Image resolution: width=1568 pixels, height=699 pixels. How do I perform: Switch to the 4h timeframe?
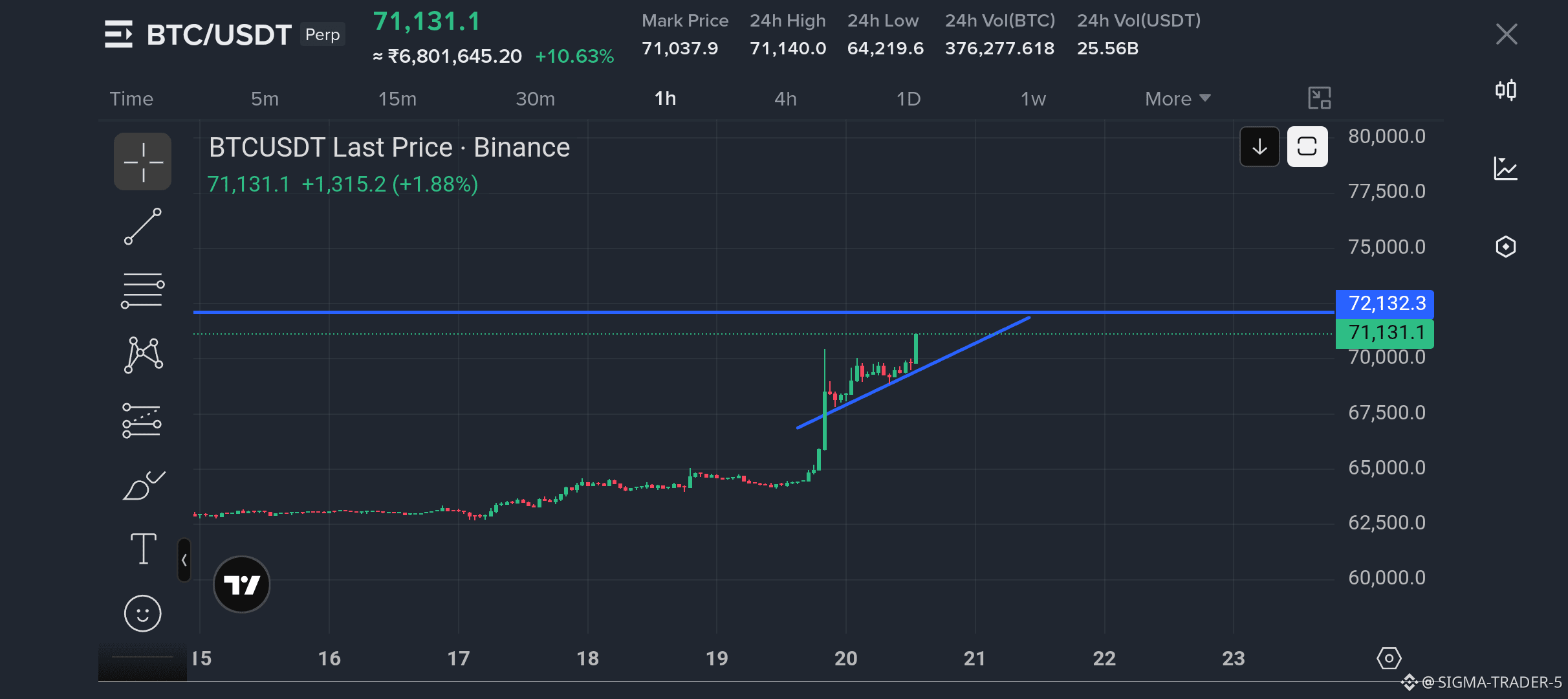tap(785, 98)
